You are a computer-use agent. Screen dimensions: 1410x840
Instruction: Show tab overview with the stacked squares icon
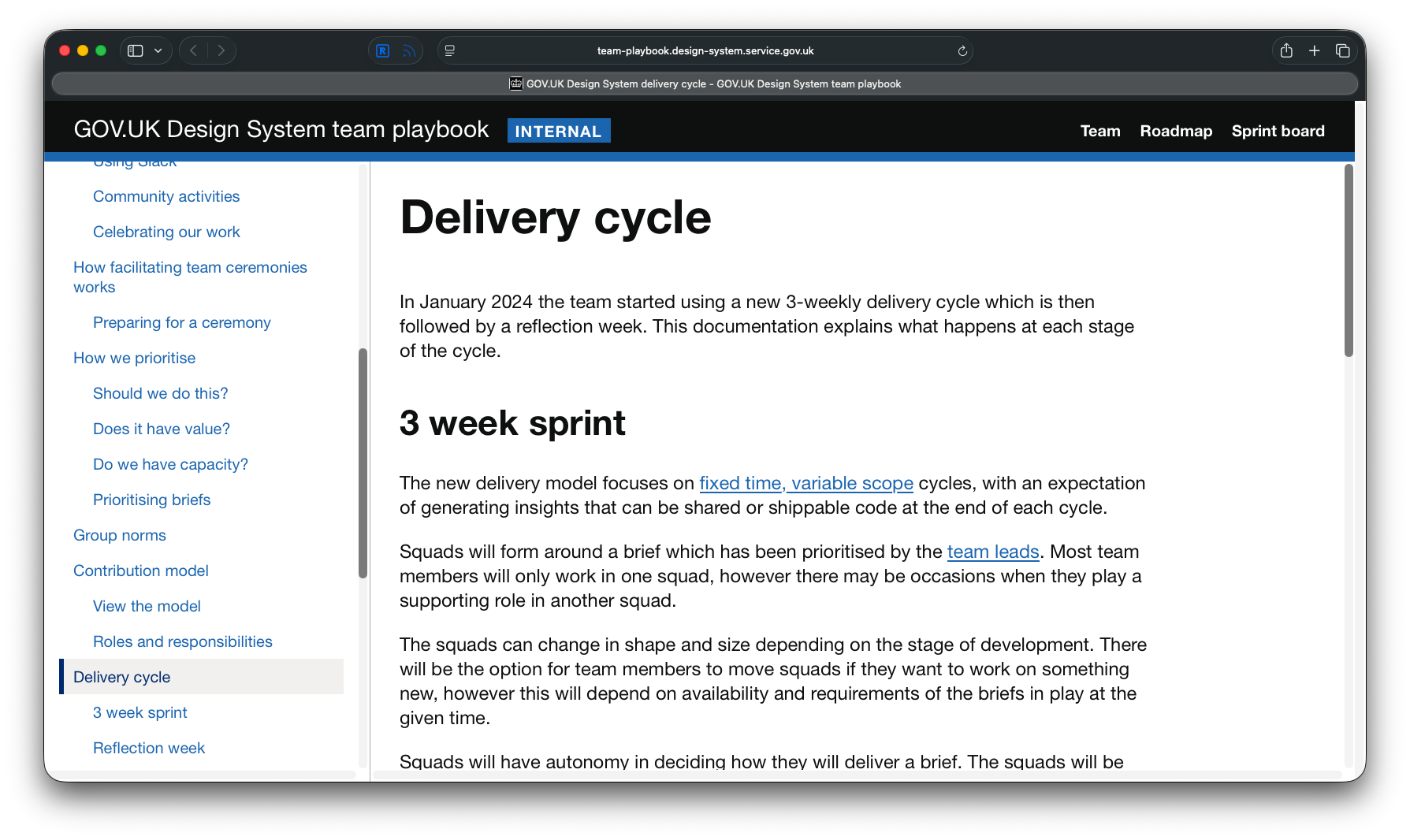click(1343, 50)
